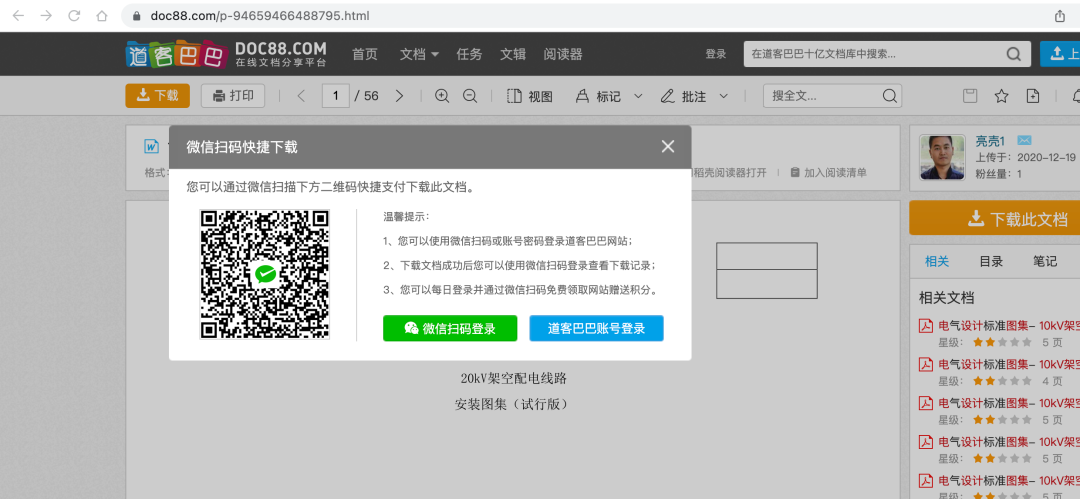Click the 打印 print button

point(233,95)
